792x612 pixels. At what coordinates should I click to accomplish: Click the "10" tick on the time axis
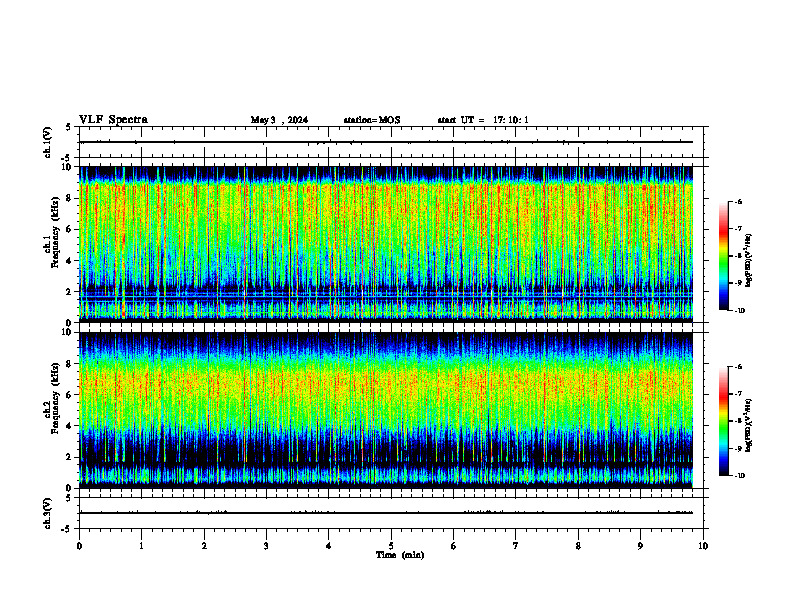(x=703, y=546)
